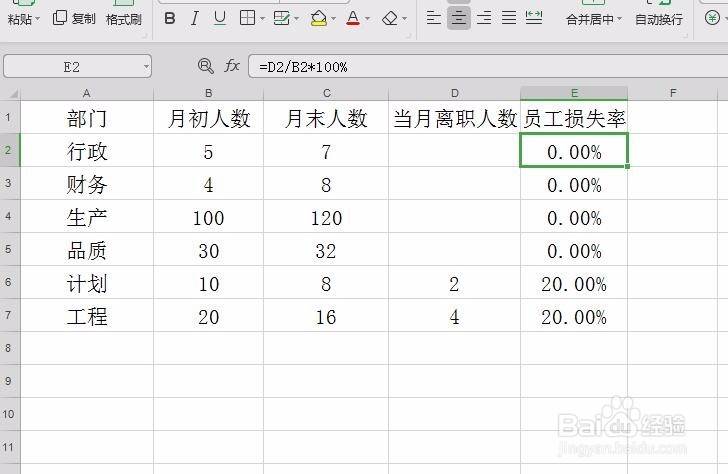Click 自动换行 wrap text
This screenshot has height=474, width=728.
coord(659,19)
